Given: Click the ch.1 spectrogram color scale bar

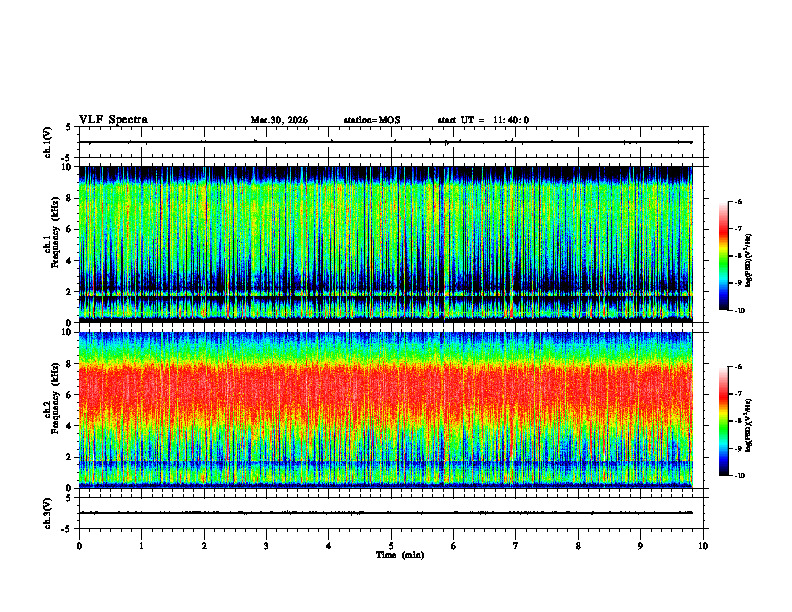Looking at the screenshot, I should point(723,256).
